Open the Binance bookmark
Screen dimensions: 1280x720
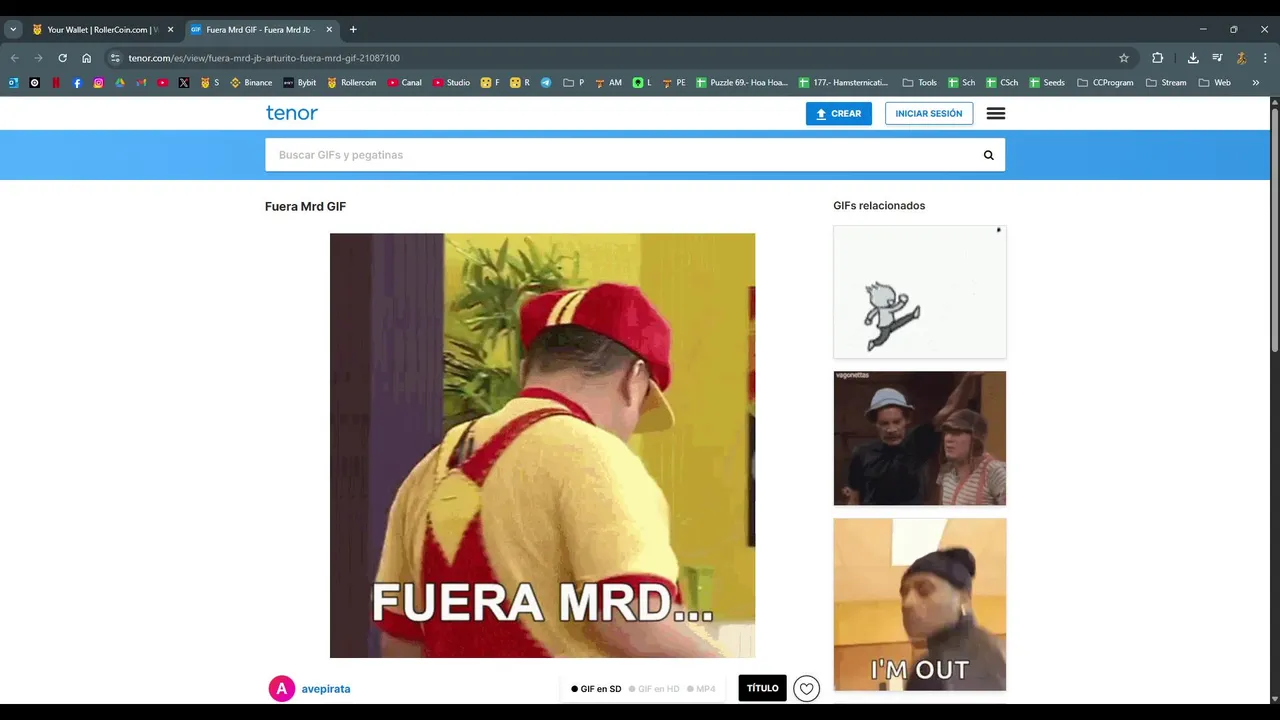pos(251,83)
